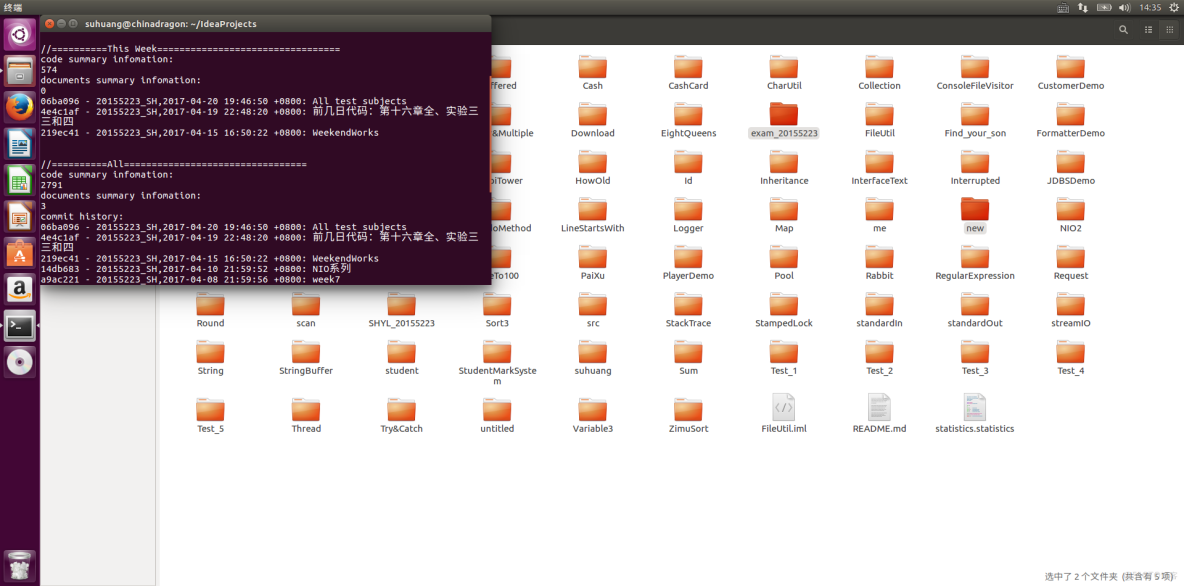
Task: Switch Files window to list view
Action: pyautogui.click(x=1149, y=29)
